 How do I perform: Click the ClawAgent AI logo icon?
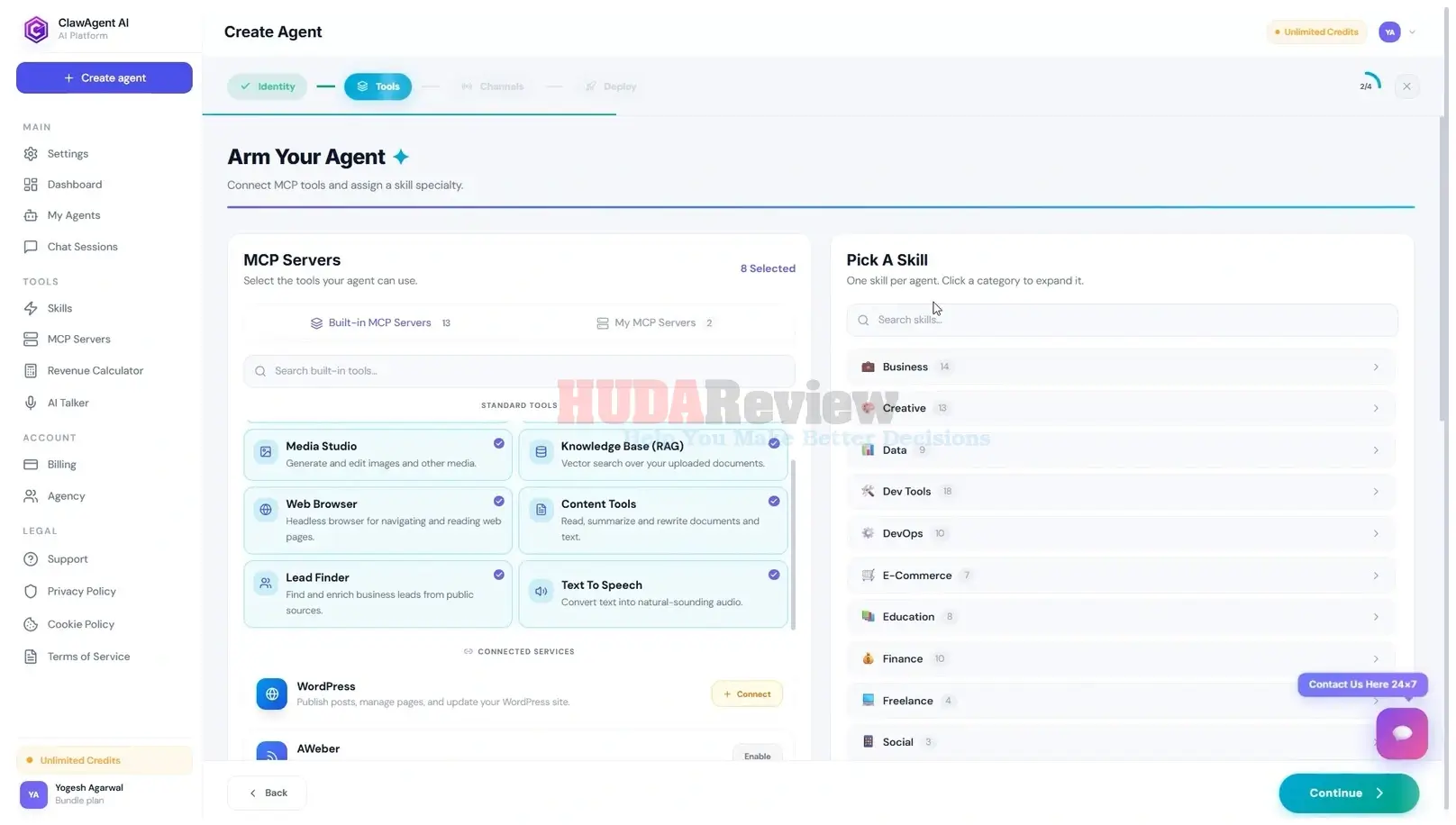pos(36,29)
